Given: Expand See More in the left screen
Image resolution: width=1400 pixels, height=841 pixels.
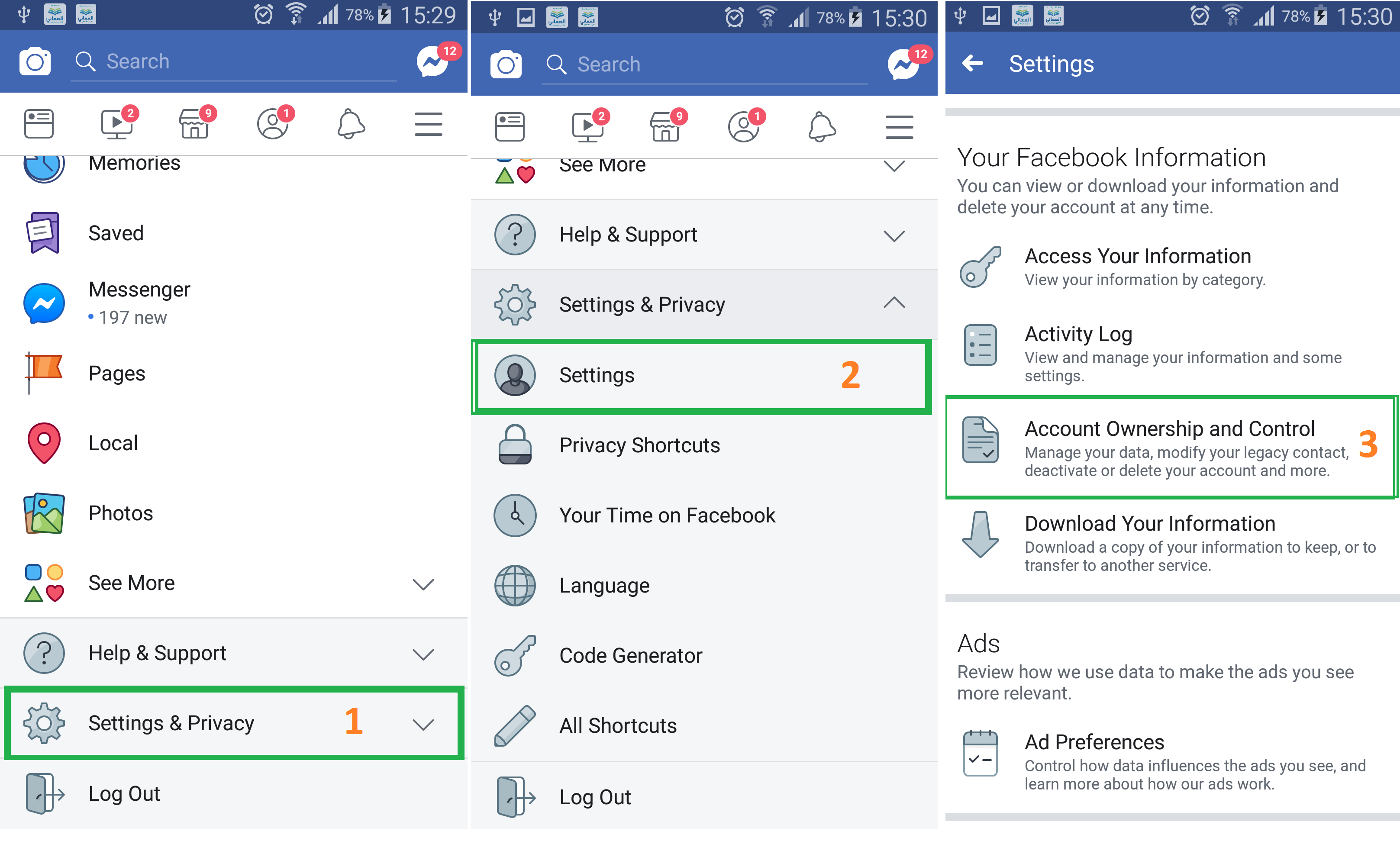Looking at the screenshot, I should pos(233,583).
